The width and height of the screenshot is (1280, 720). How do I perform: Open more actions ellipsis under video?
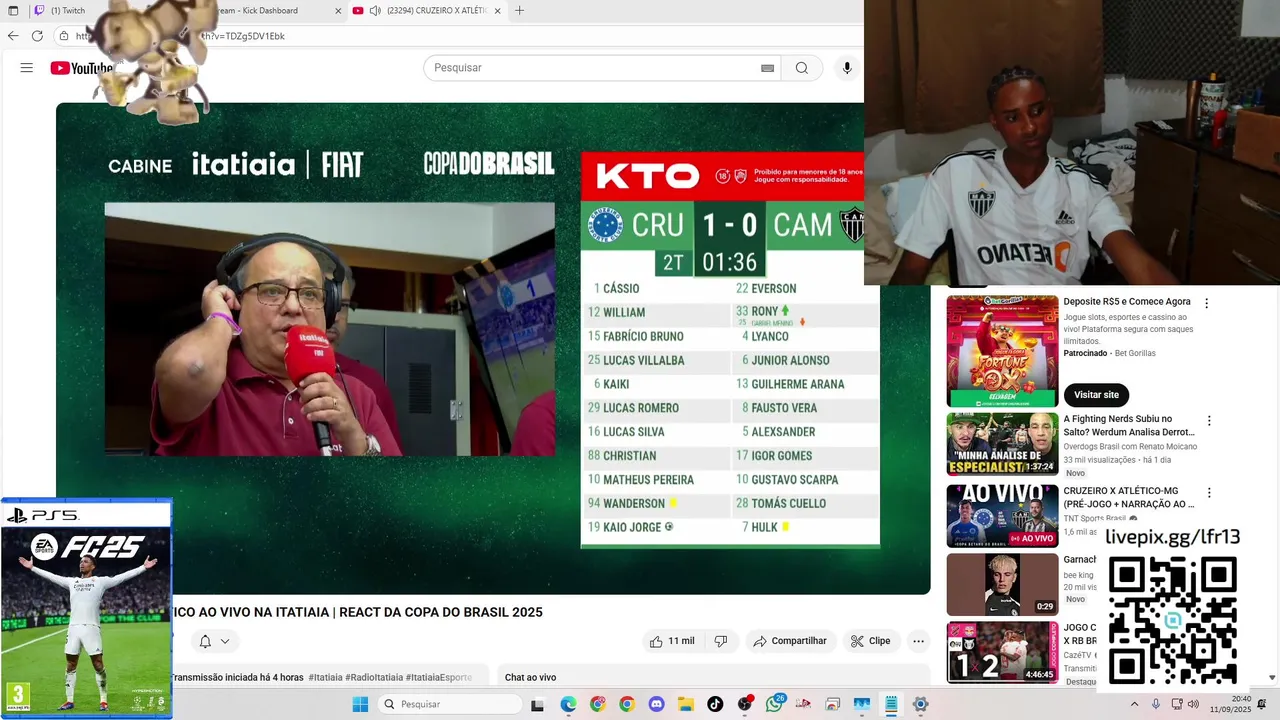pyautogui.click(x=918, y=641)
